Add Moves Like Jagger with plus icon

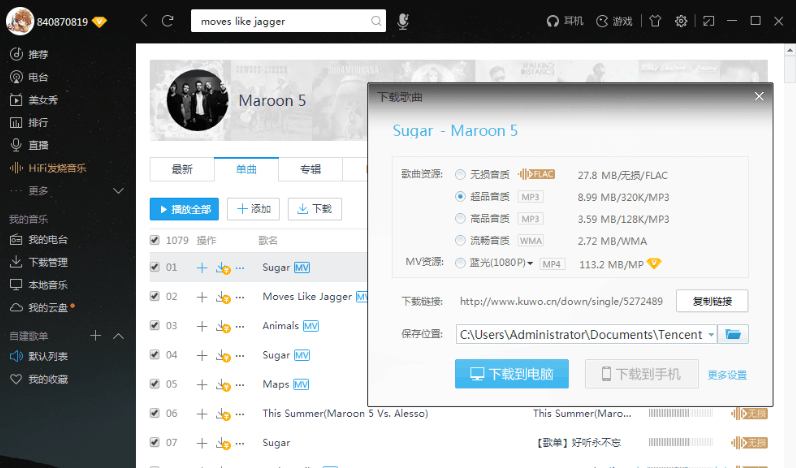coord(202,297)
